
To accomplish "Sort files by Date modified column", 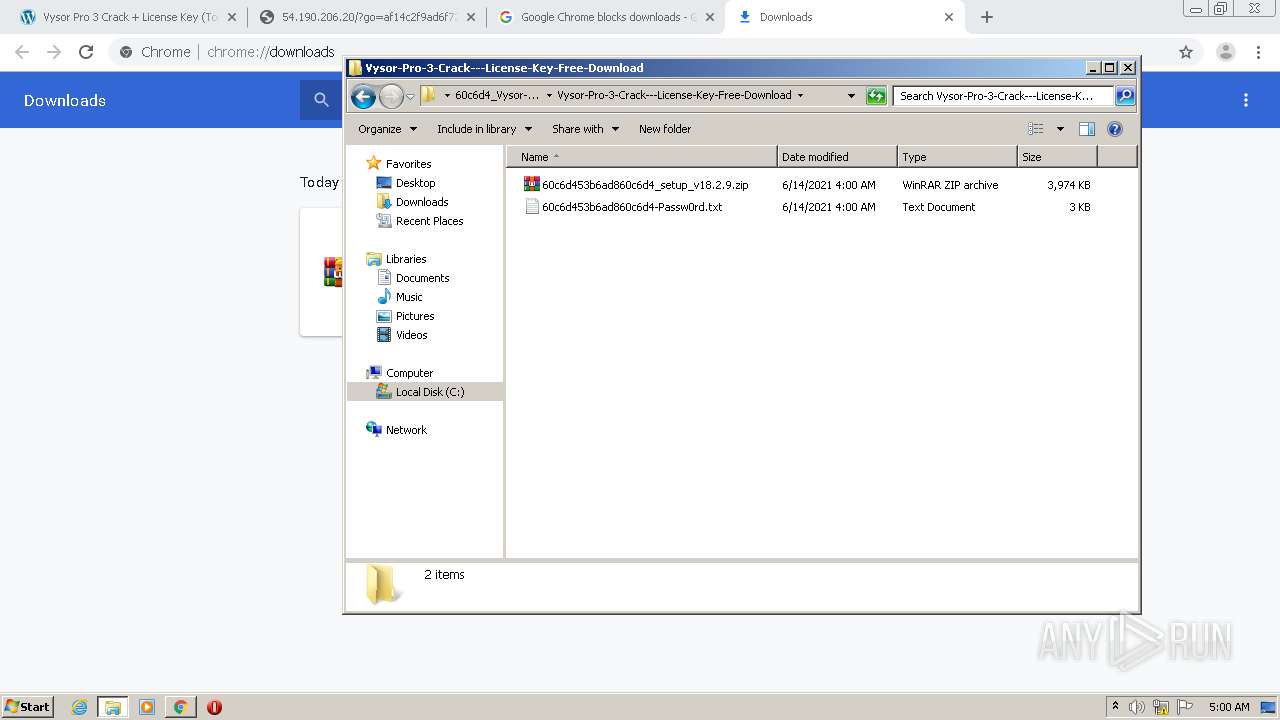I will pos(837,157).
